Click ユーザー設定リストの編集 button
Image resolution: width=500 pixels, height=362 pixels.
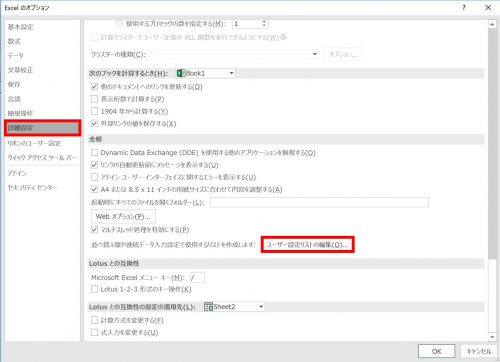[307, 245]
